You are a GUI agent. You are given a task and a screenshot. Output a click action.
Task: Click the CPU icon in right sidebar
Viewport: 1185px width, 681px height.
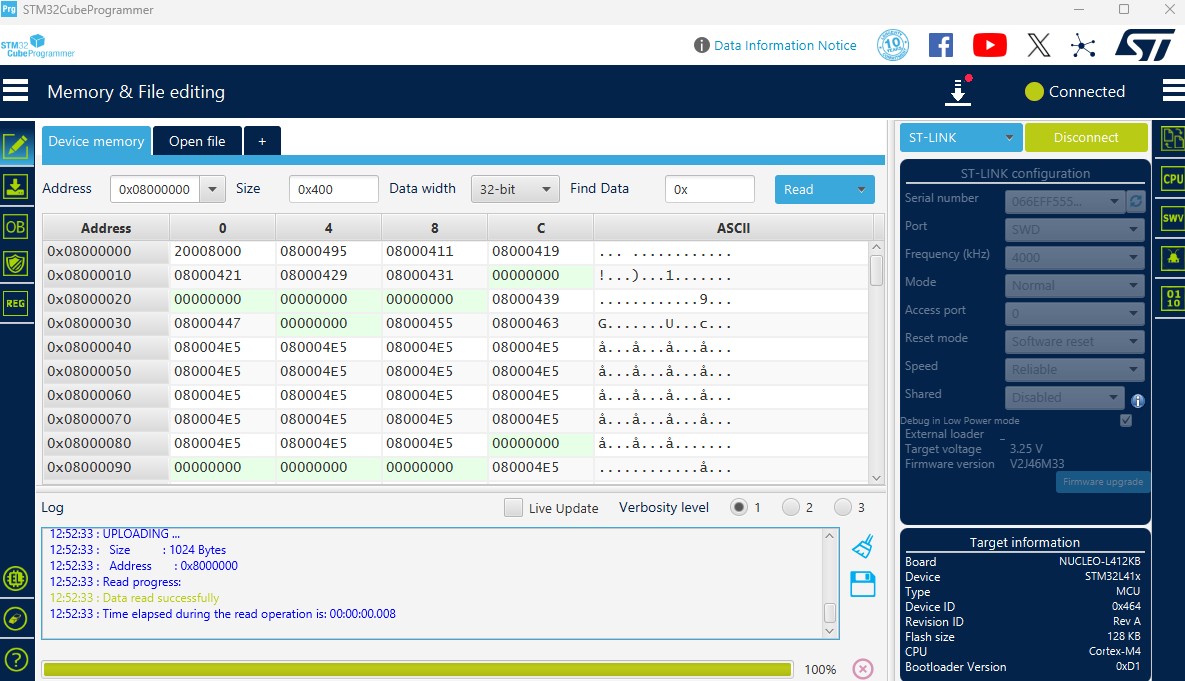tap(1172, 179)
